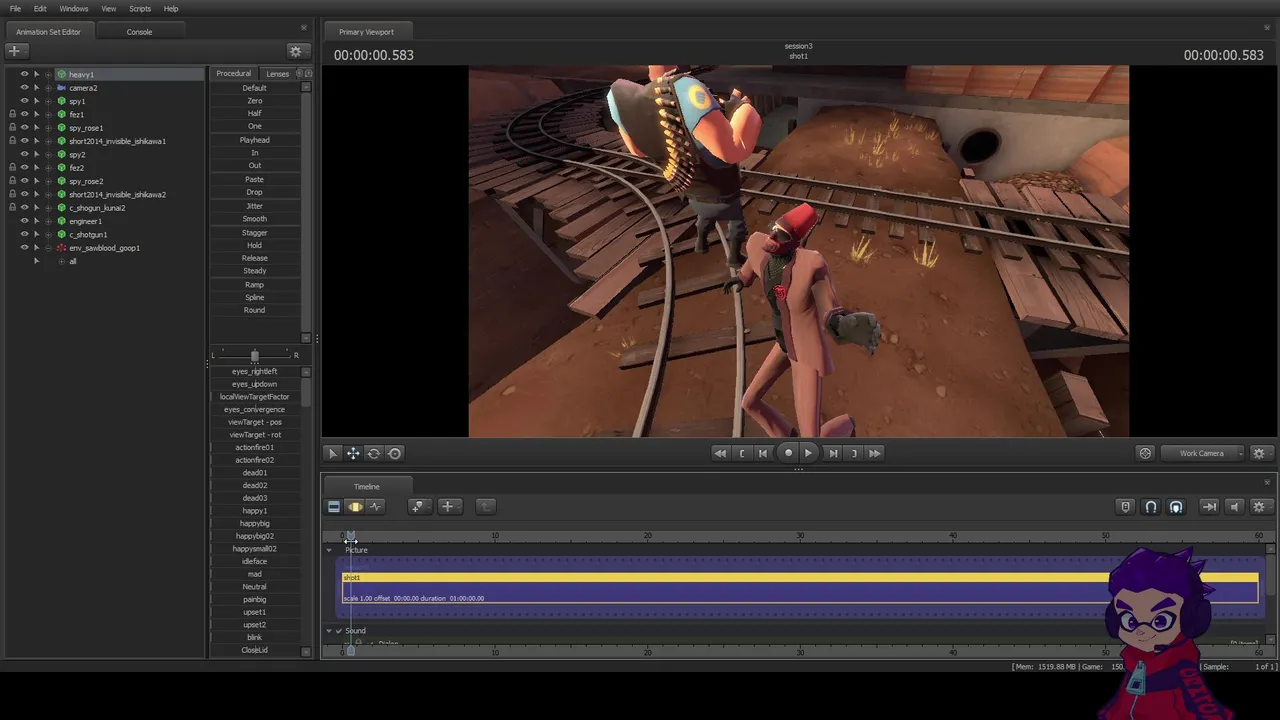Mute timeline audio with speaker icon
Screen dimensions: 1280x720
click(x=1234, y=507)
